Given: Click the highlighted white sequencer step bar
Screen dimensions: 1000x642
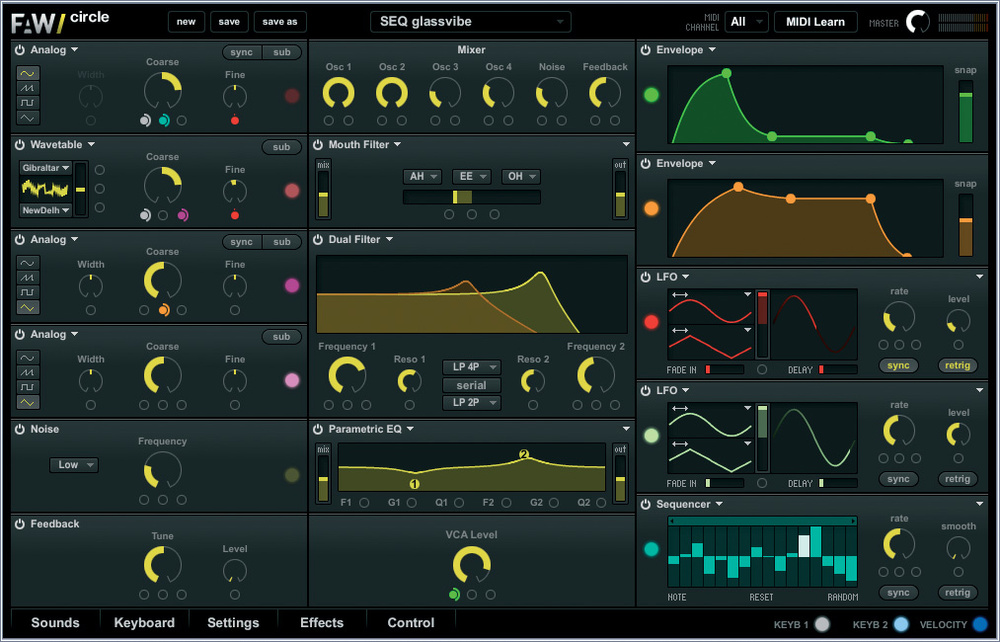Looking at the screenshot, I should [x=804, y=546].
